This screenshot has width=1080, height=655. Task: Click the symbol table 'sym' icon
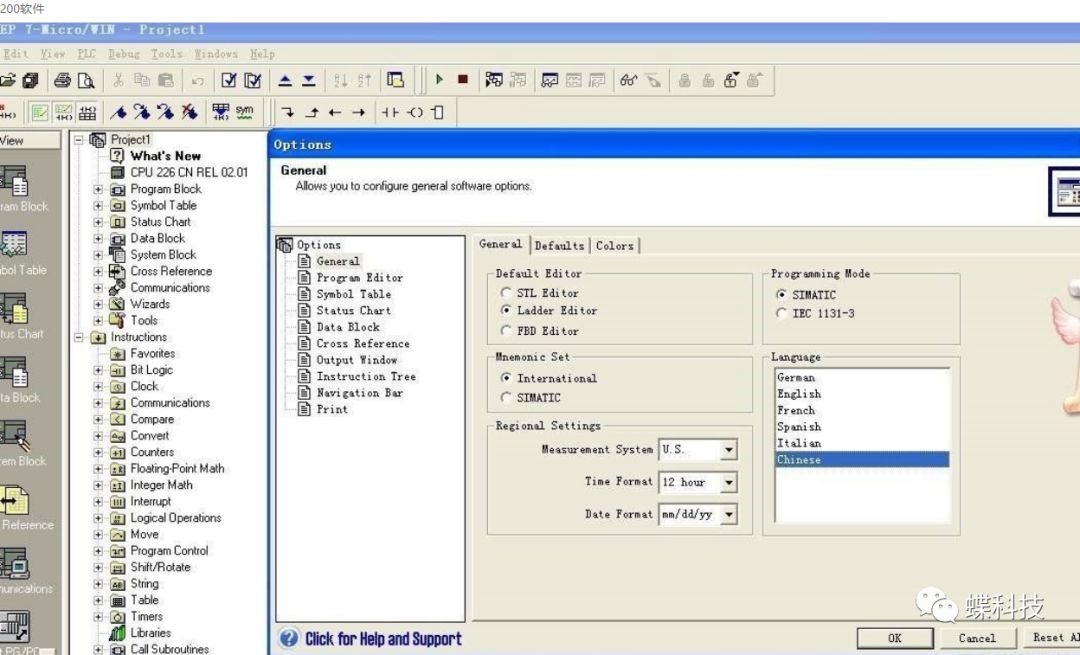[245, 112]
